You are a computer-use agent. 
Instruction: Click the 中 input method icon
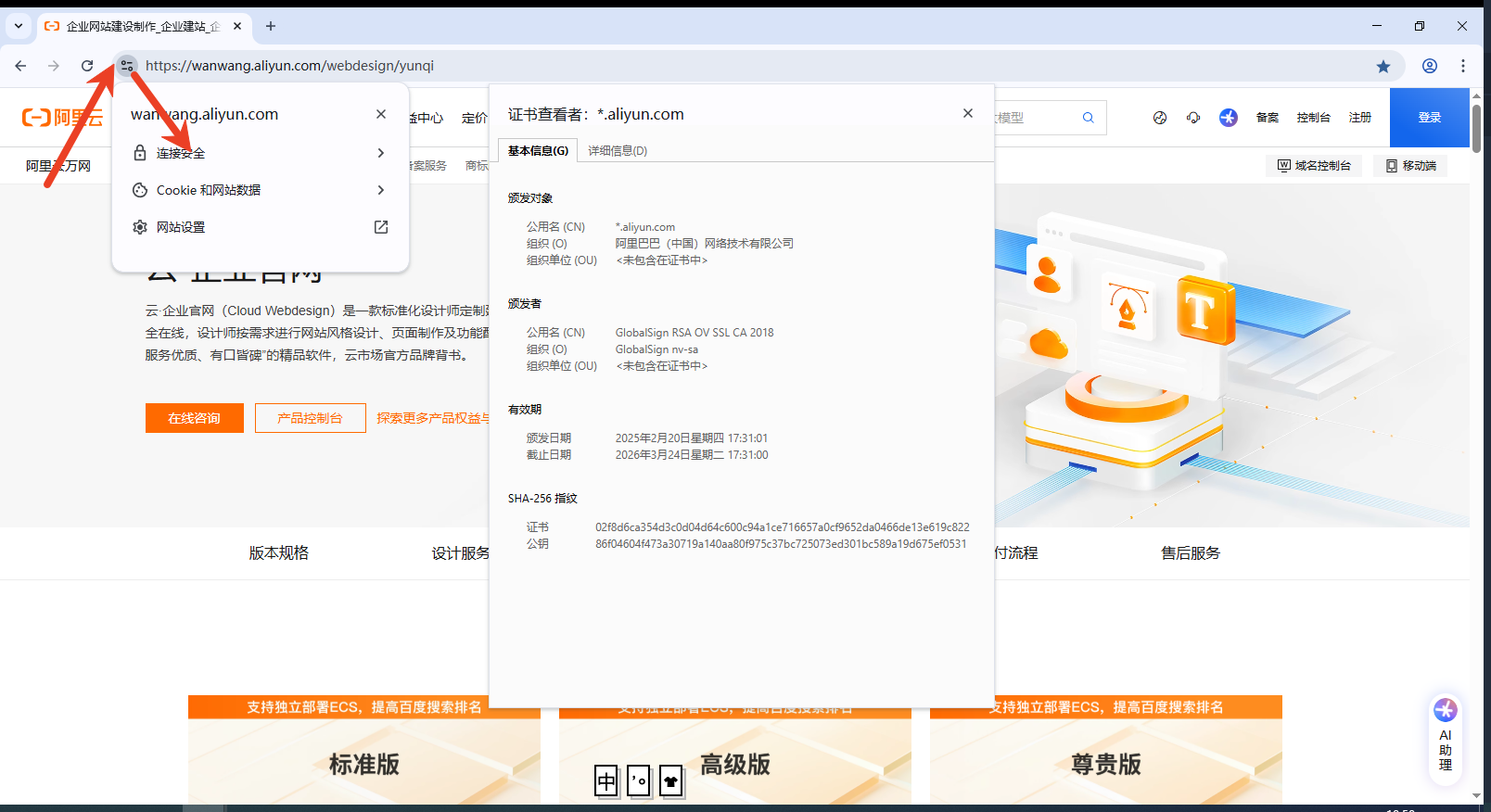(x=606, y=781)
